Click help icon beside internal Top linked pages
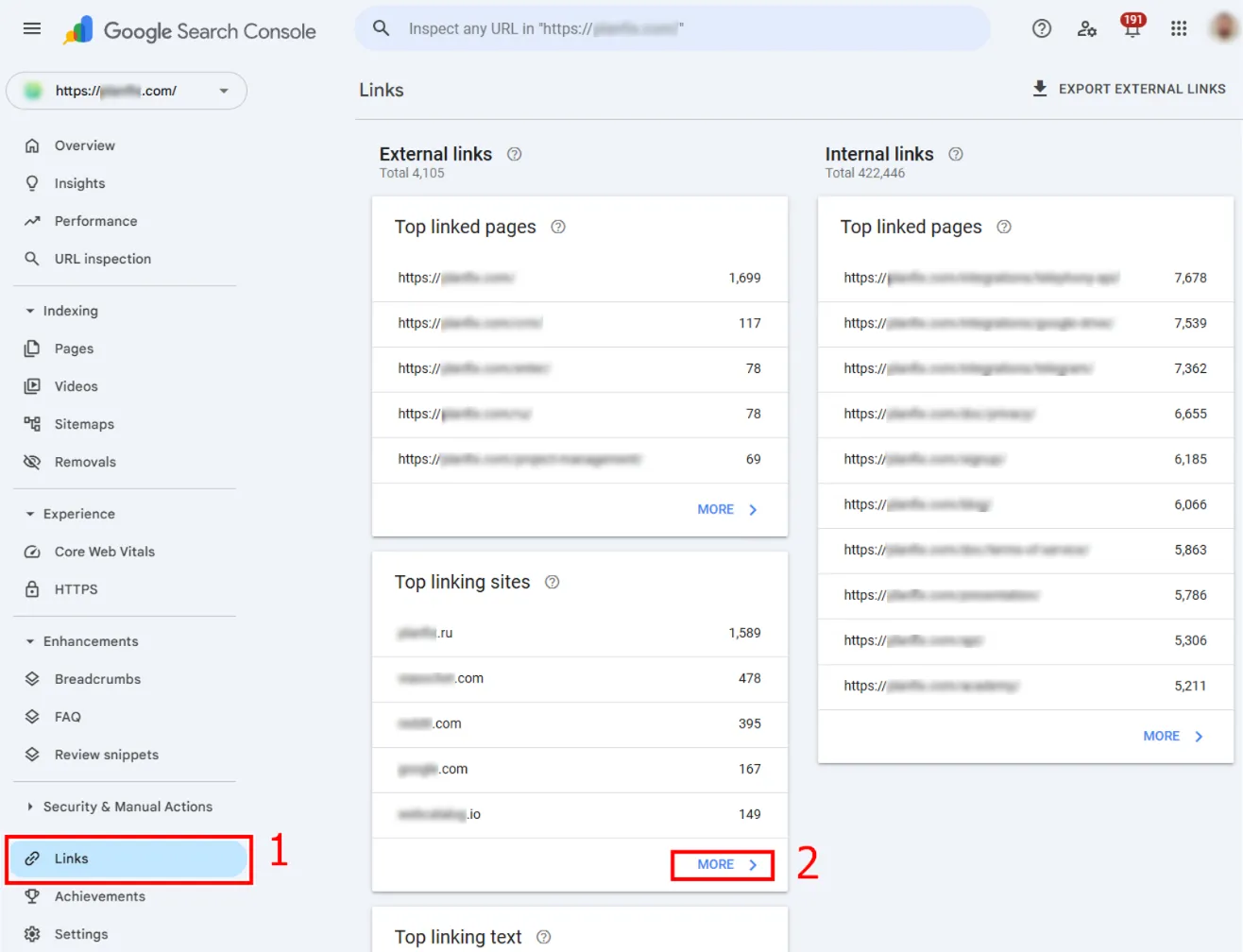Screen dimensions: 1243x952 pyautogui.click(x=1004, y=227)
